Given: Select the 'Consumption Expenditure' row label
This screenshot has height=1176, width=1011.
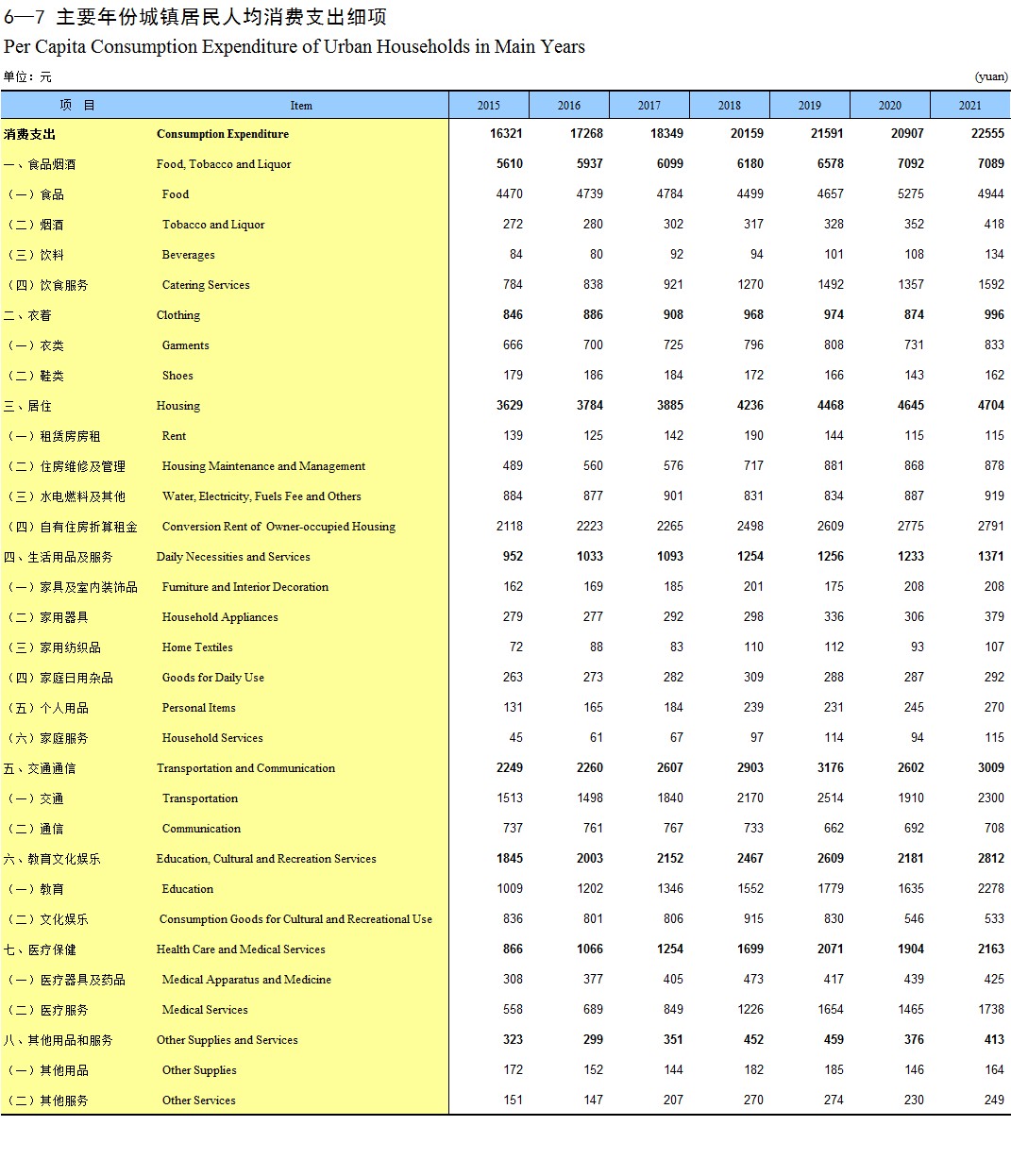Looking at the screenshot, I should (223, 134).
